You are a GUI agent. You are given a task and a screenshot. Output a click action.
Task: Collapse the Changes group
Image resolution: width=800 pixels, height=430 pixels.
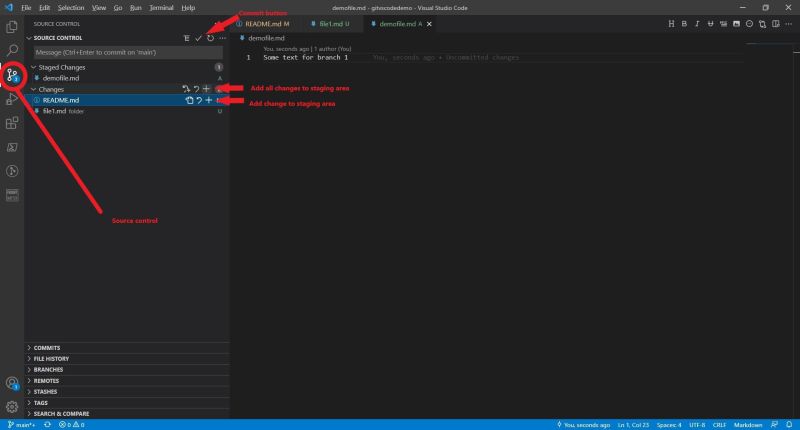[34, 89]
